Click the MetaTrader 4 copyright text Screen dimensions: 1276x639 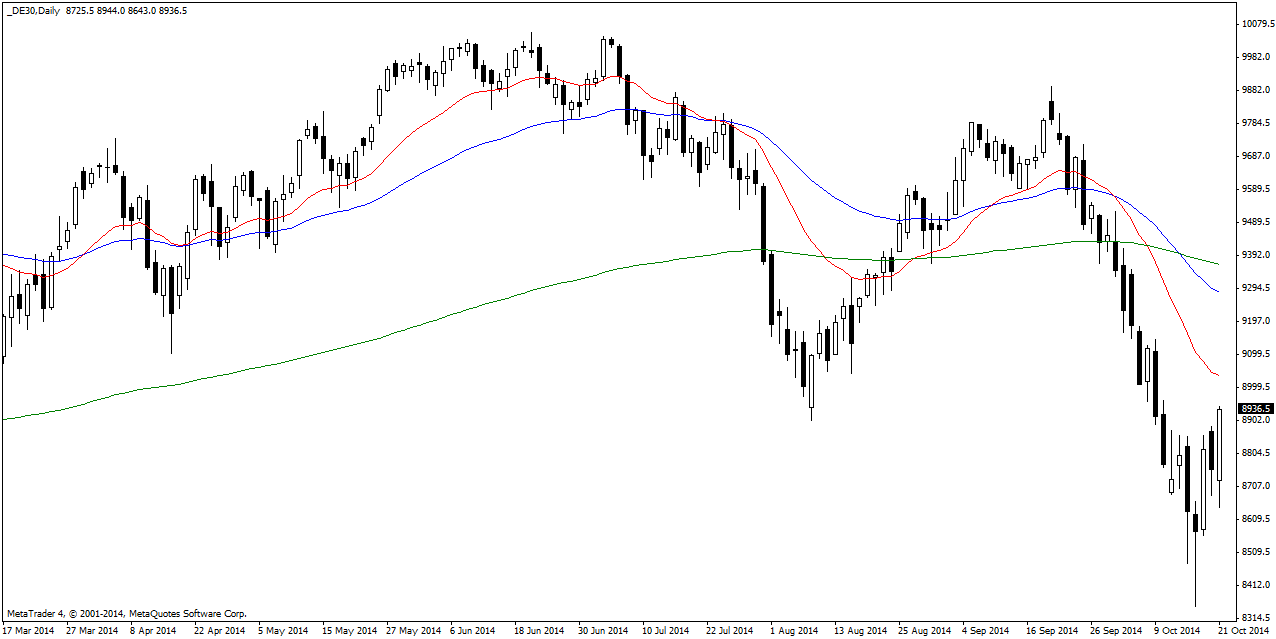tap(127, 613)
